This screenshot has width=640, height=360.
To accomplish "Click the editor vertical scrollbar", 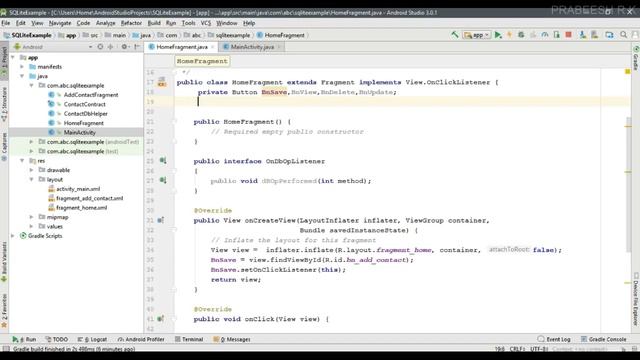I will pos(628,184).
